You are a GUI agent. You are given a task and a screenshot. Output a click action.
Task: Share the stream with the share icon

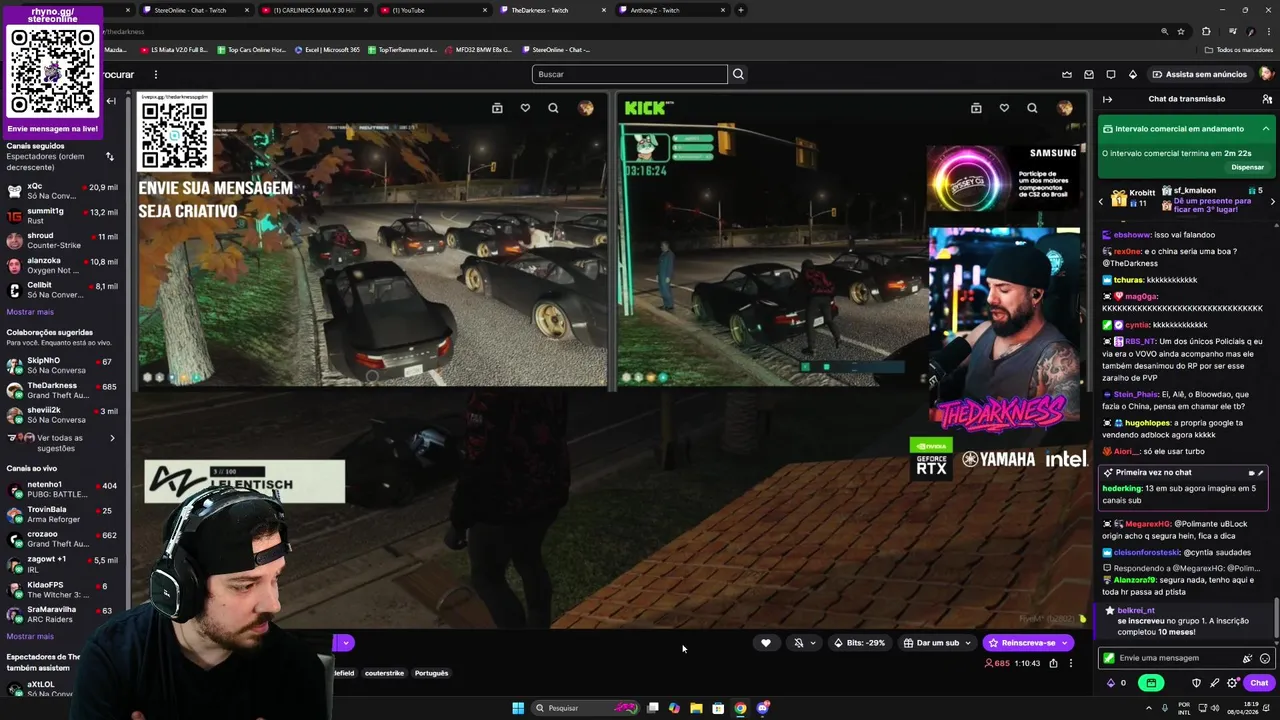pos(1053,663)
